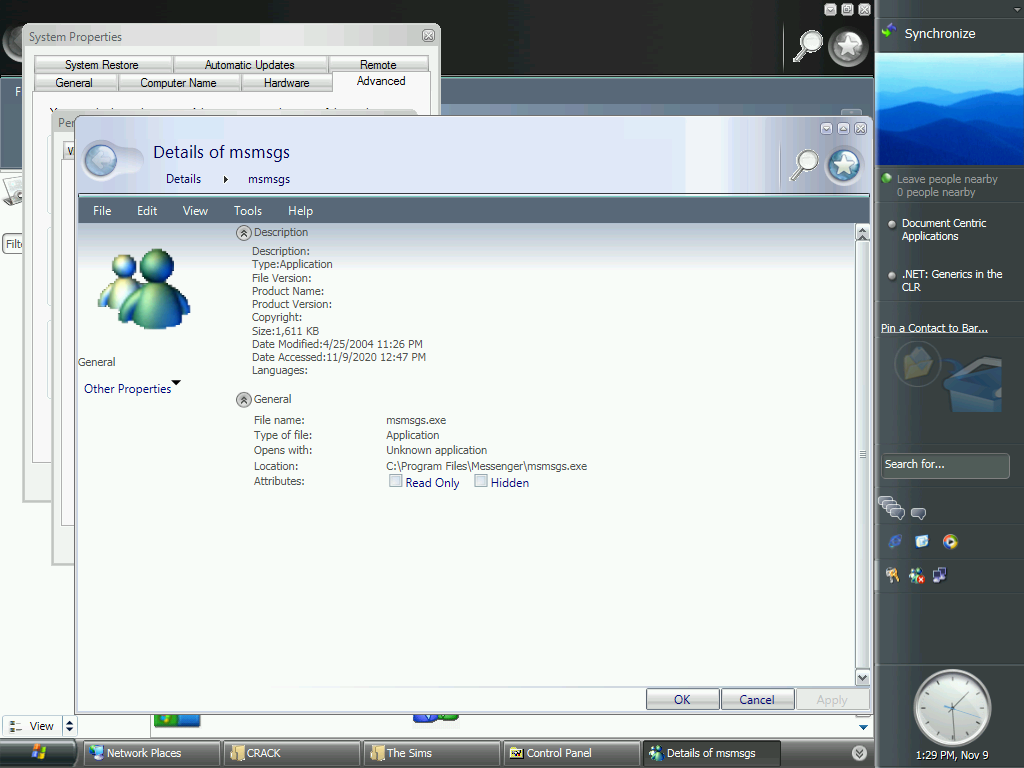Launch Windows Media Player from the sidebar

[950, 541]
